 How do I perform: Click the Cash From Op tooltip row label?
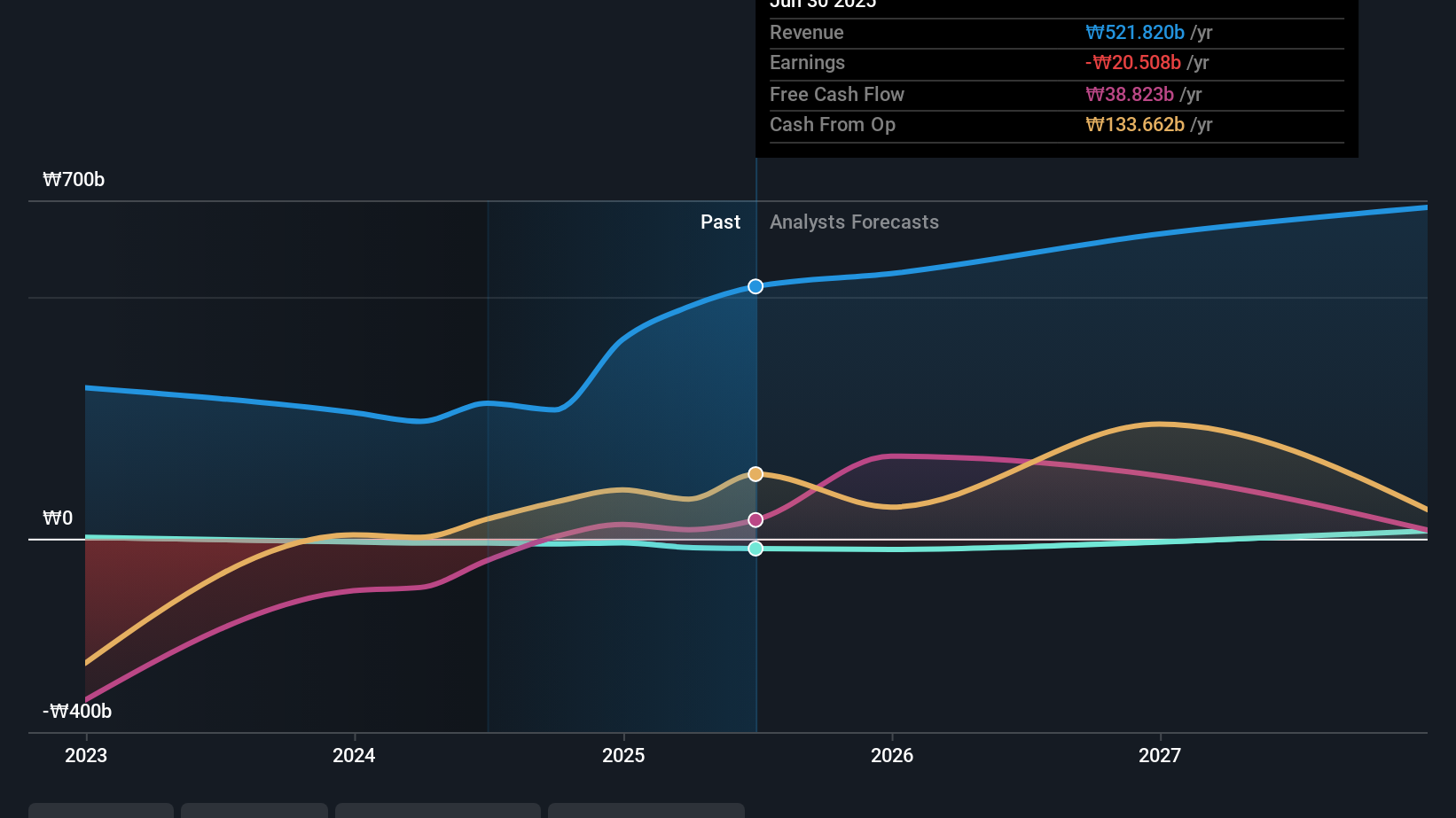[x=833, y=125]
